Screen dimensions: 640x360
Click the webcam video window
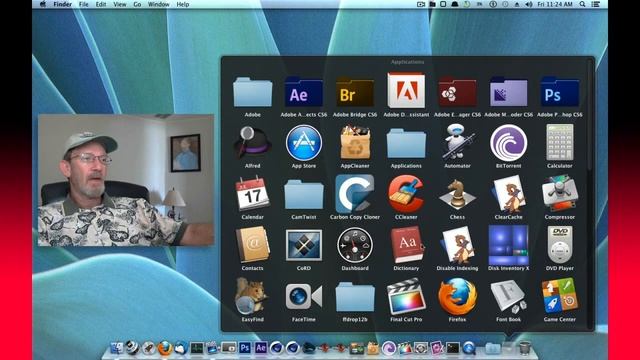coord(126,180)
